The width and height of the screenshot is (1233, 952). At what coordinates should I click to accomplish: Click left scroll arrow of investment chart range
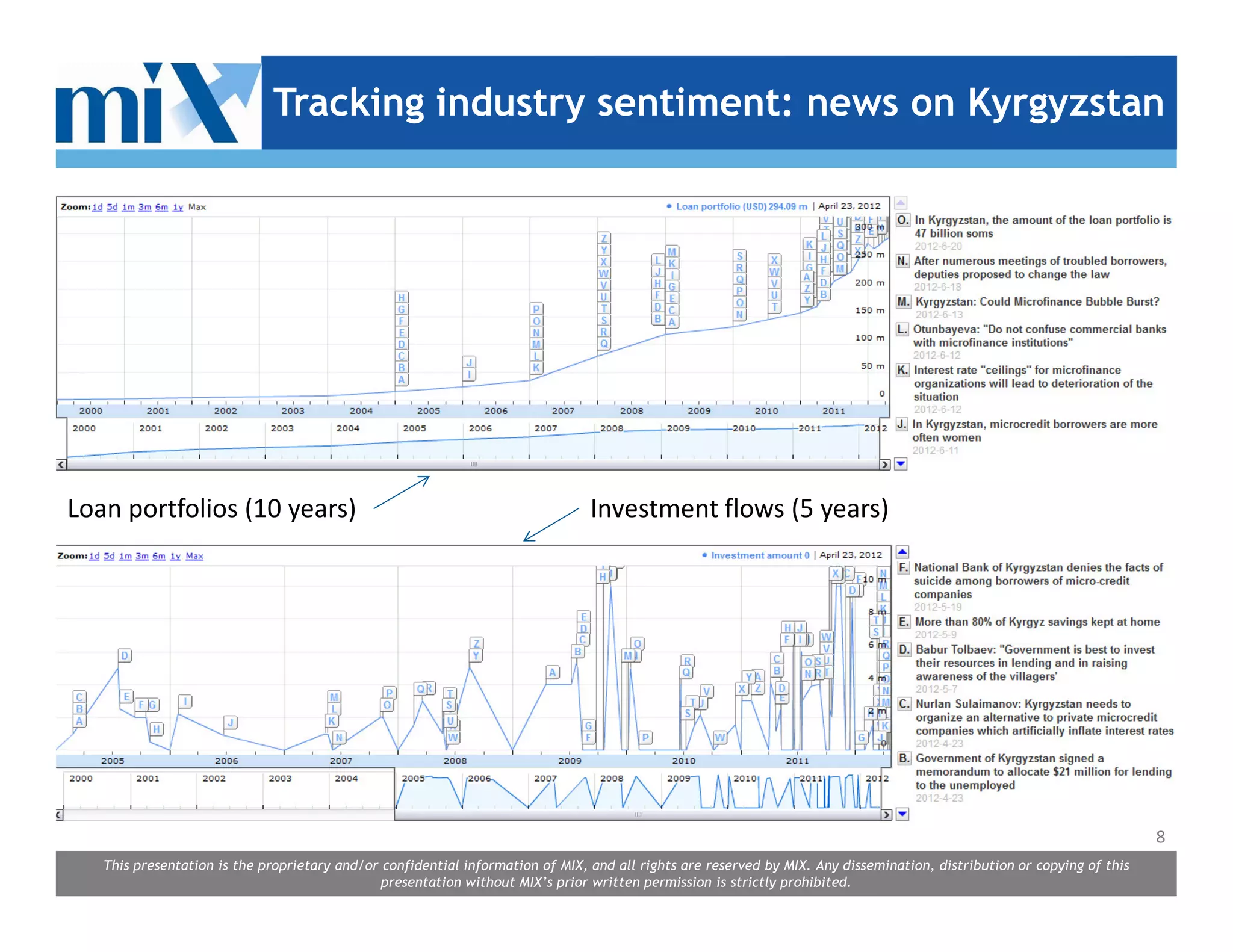coord(60,815)
